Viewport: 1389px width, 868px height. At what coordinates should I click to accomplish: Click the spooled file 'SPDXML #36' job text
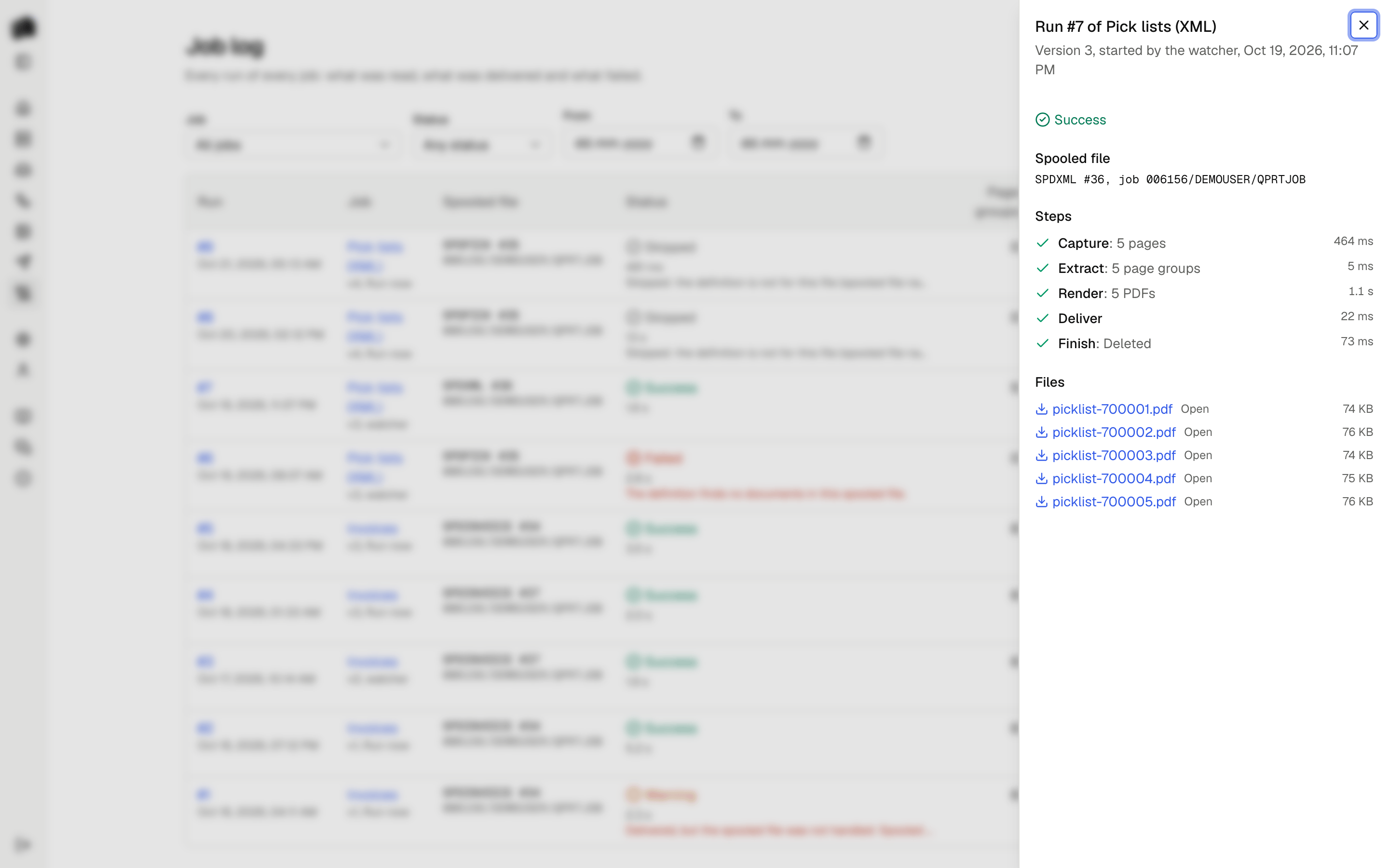(x=1170, y=180)
